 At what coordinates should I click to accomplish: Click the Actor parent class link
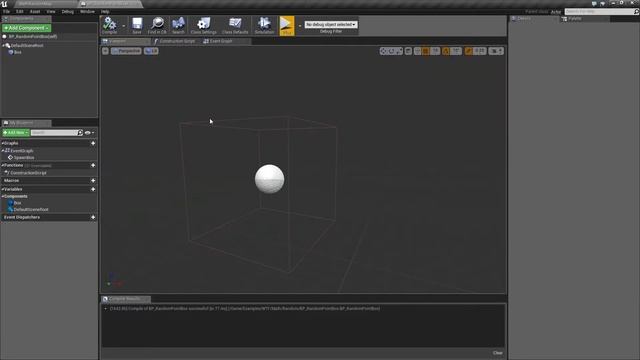(x=556, y=12)
